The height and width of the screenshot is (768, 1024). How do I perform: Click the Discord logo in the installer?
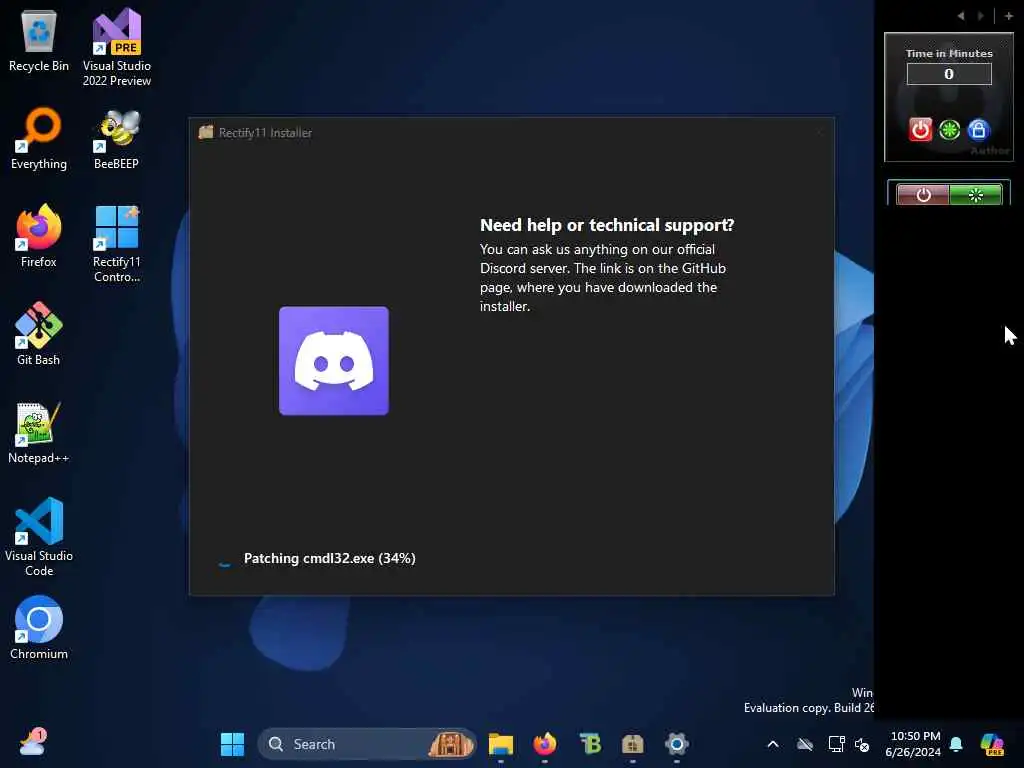[334, 360]
